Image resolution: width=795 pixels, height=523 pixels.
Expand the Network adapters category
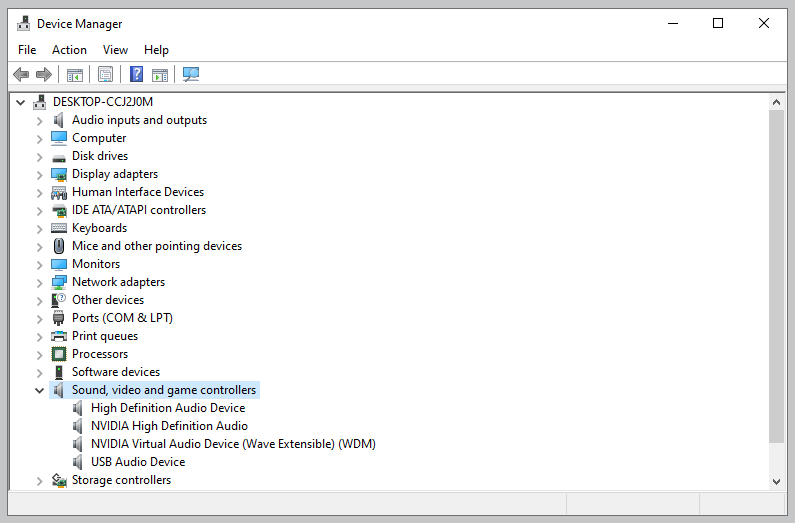[40, 283]
